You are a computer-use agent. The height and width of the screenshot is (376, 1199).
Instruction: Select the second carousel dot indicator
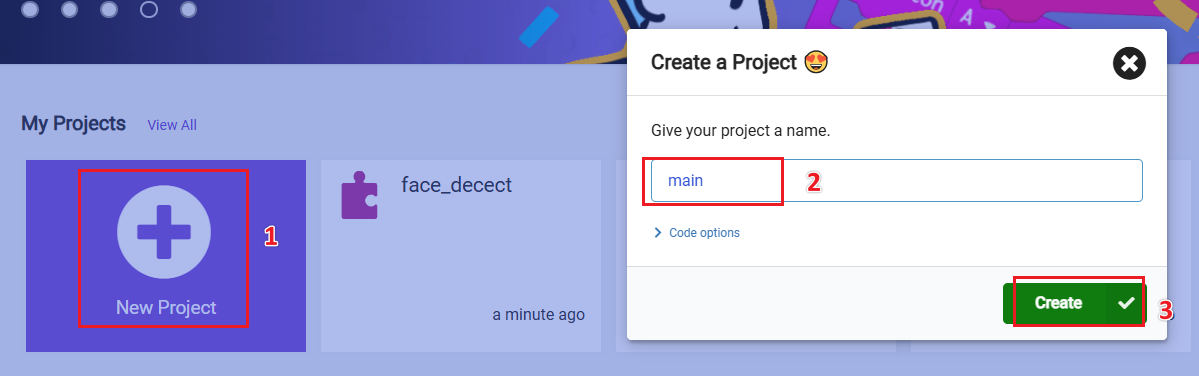[70, 10]
